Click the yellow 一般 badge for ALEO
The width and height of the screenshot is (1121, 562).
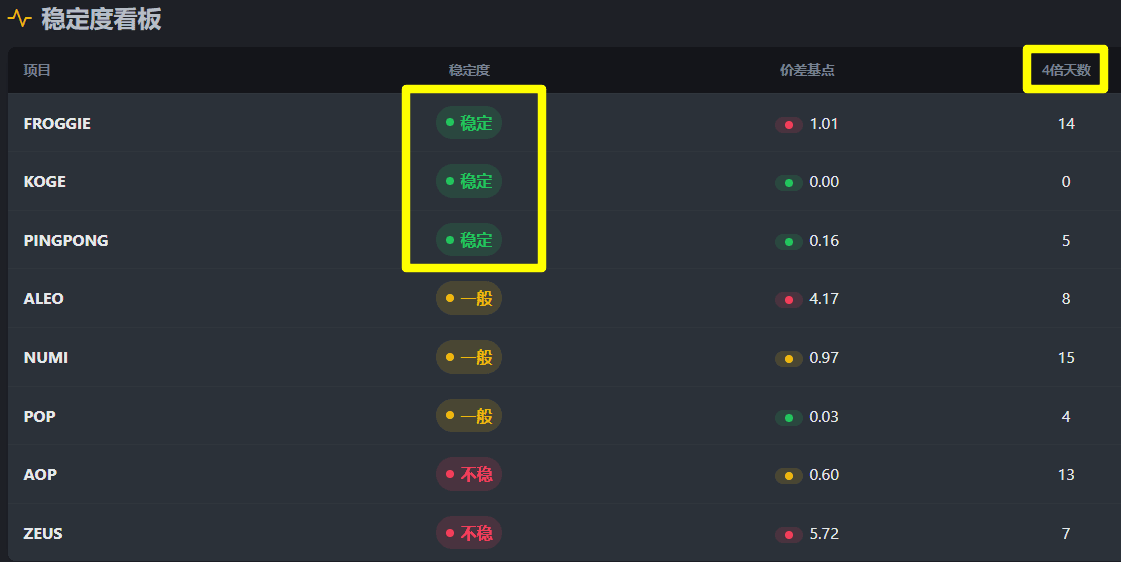click(469, 298)
